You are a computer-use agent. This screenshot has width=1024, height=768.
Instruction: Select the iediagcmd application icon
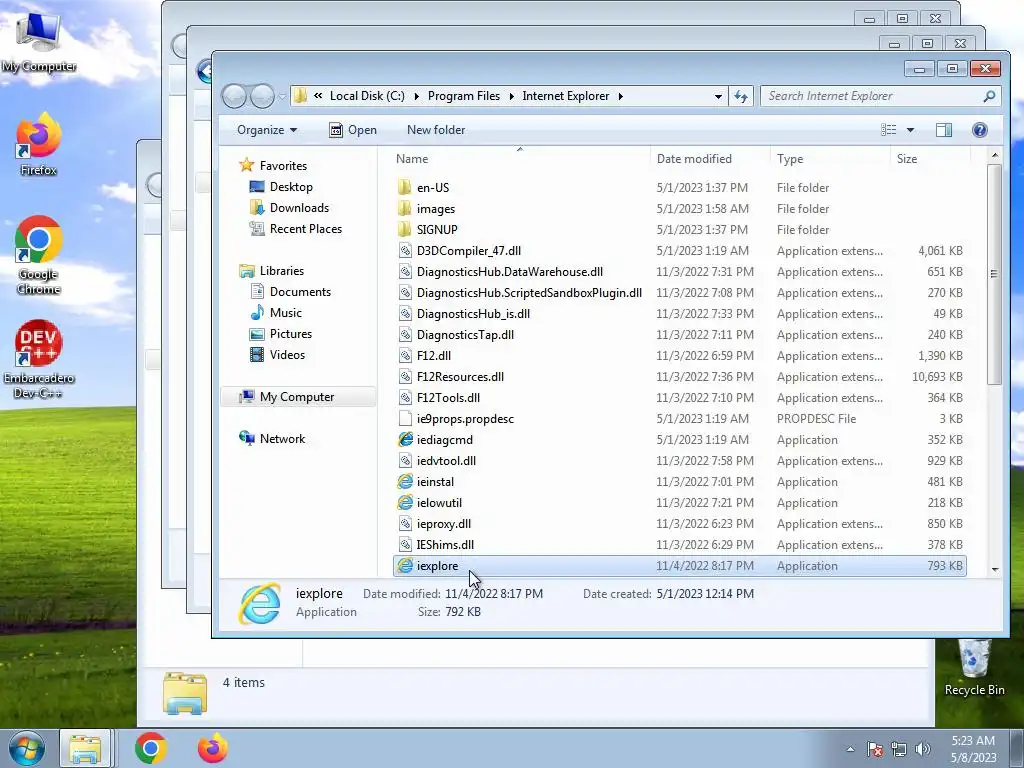406,440
